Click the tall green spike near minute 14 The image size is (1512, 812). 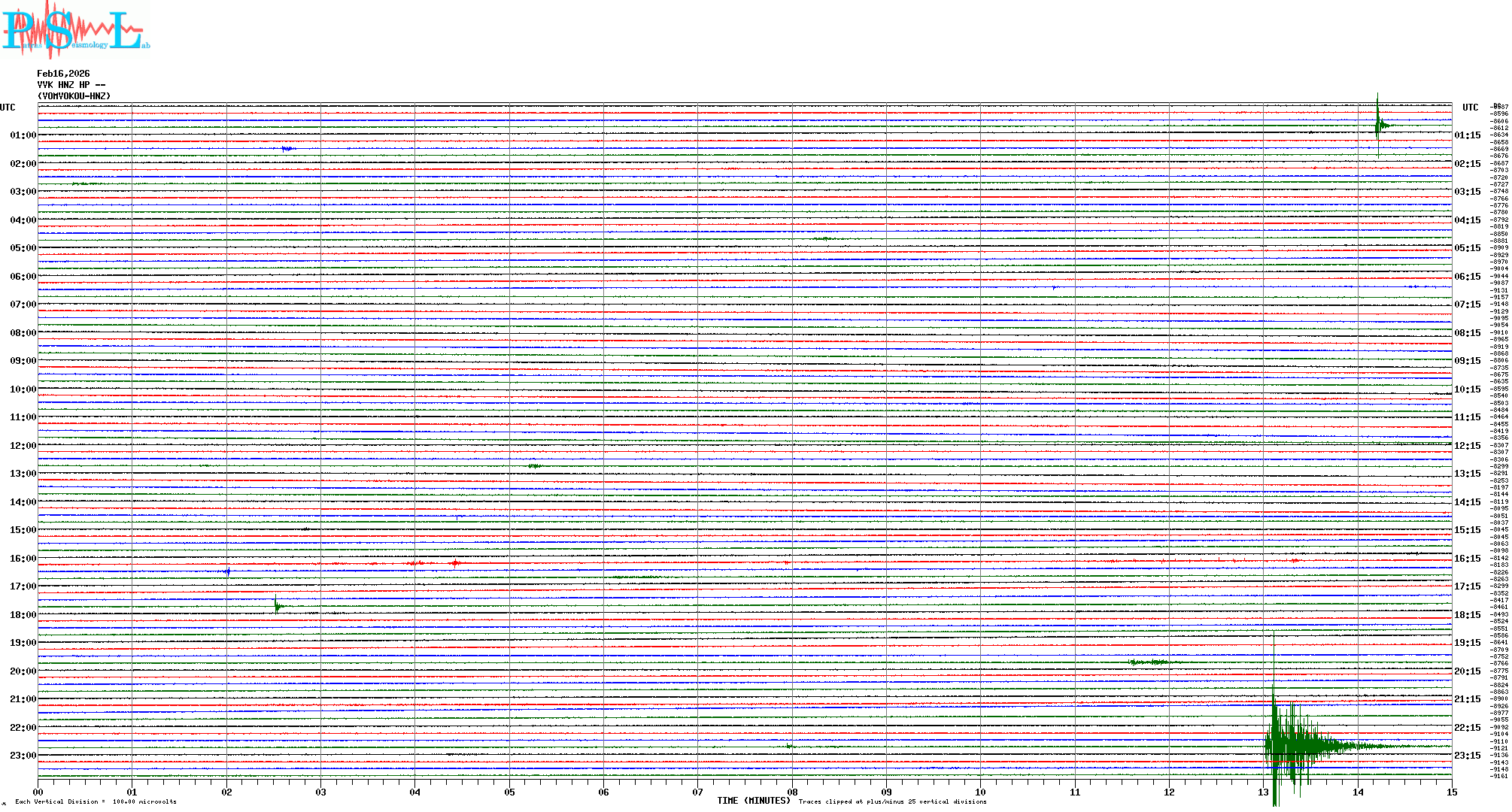(1377, 126)
